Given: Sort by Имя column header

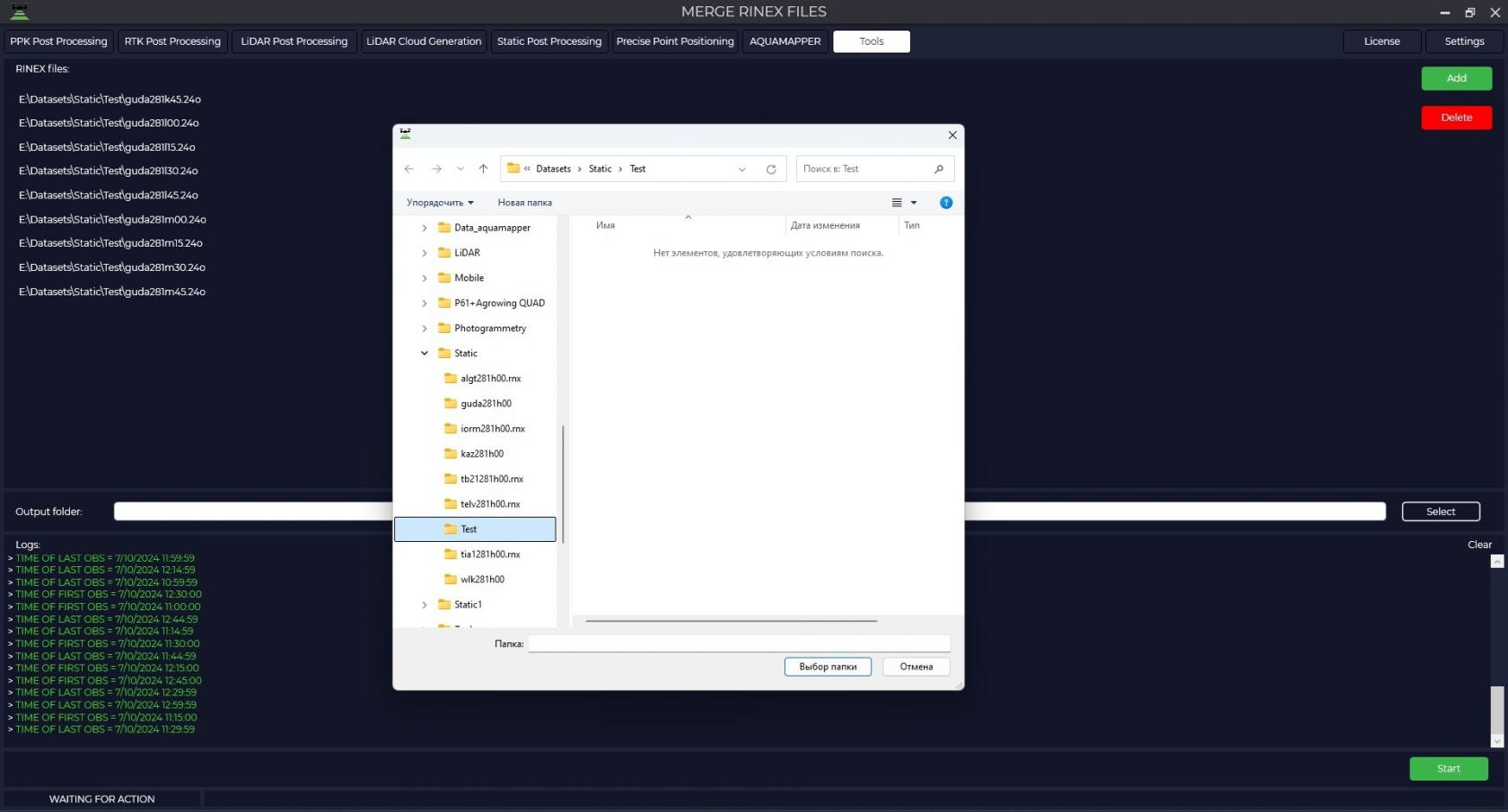Looking at the screenshot, I should [606, 226].
